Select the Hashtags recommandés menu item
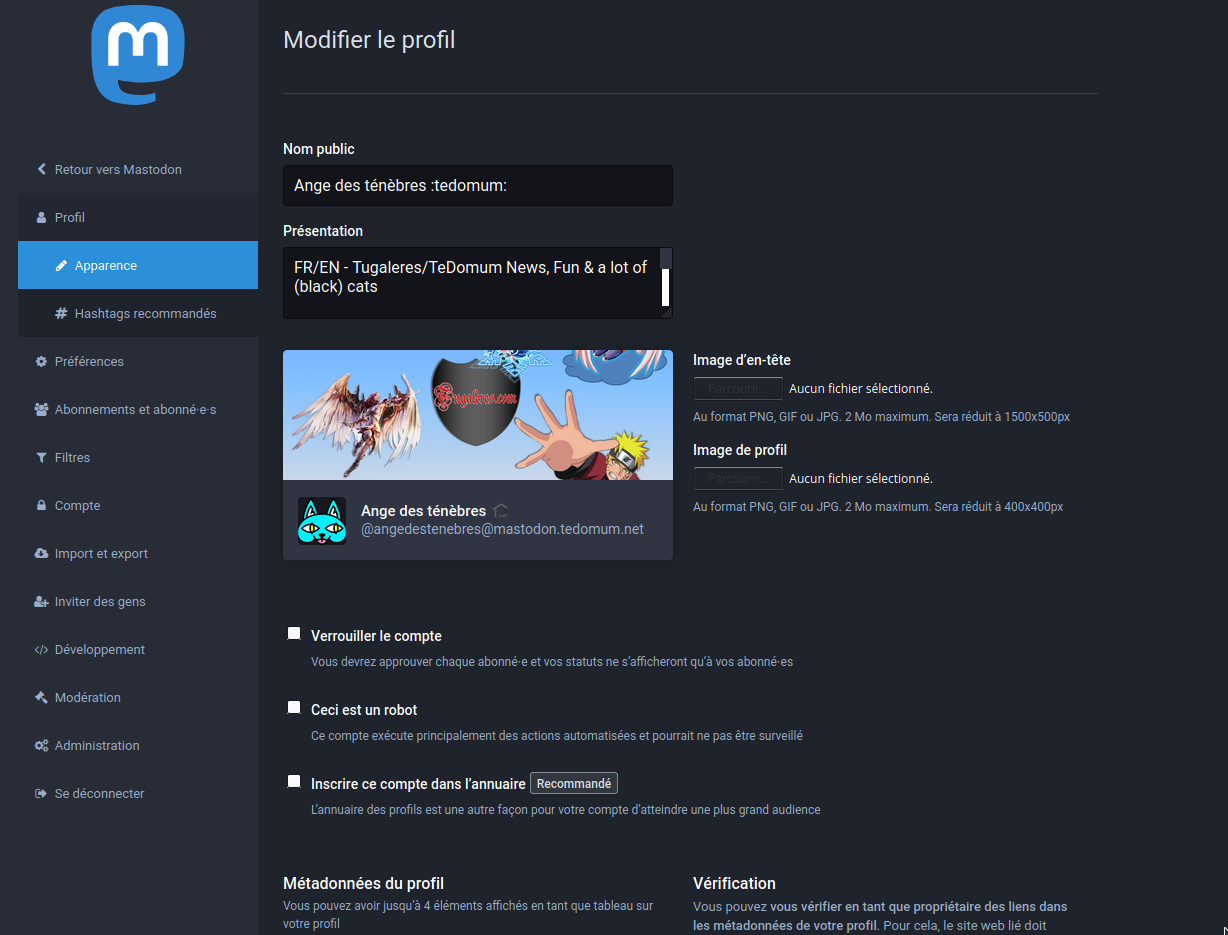 145,314
